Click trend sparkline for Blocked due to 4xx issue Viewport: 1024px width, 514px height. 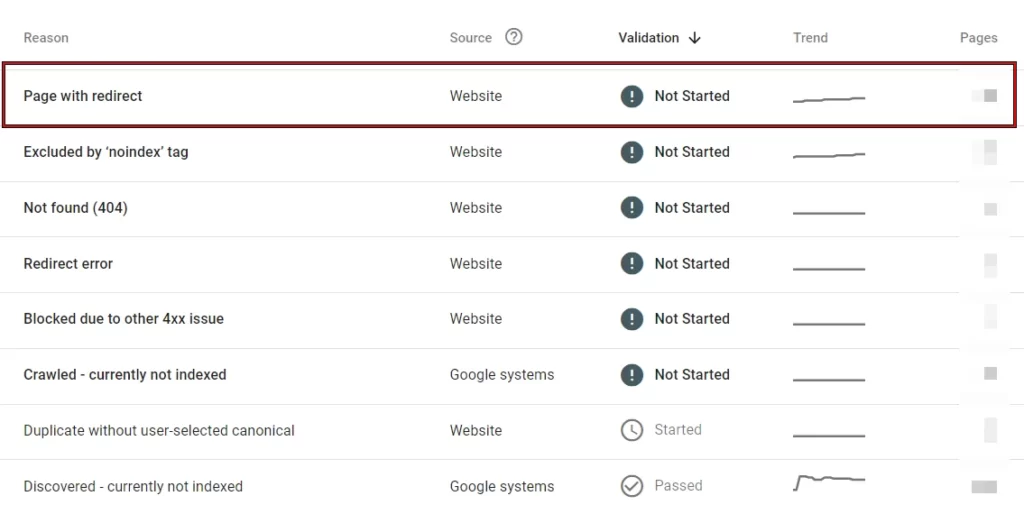tap(829, 324)
